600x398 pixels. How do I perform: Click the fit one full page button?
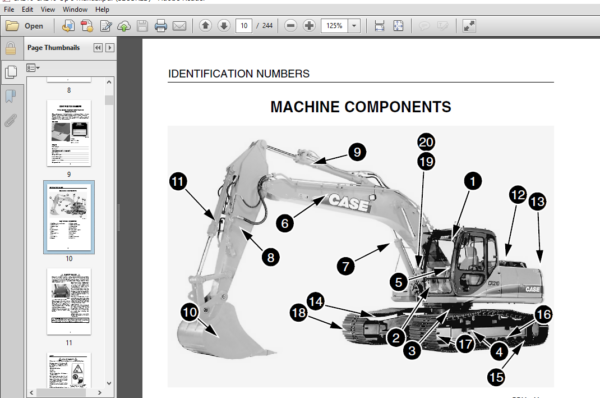click(x=398, y=26)
